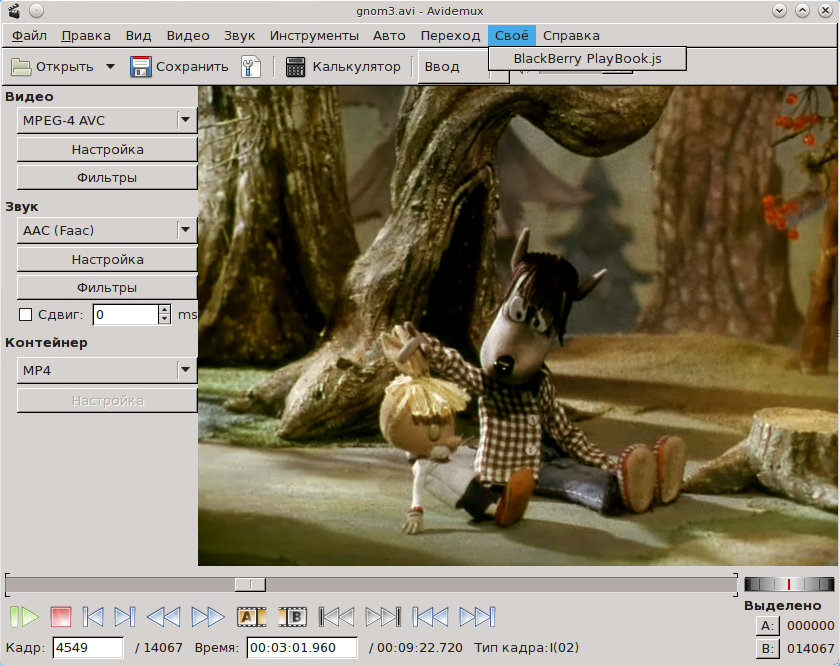Jump to first frame icon
The image size is (840, 666).
click(431, 617)
